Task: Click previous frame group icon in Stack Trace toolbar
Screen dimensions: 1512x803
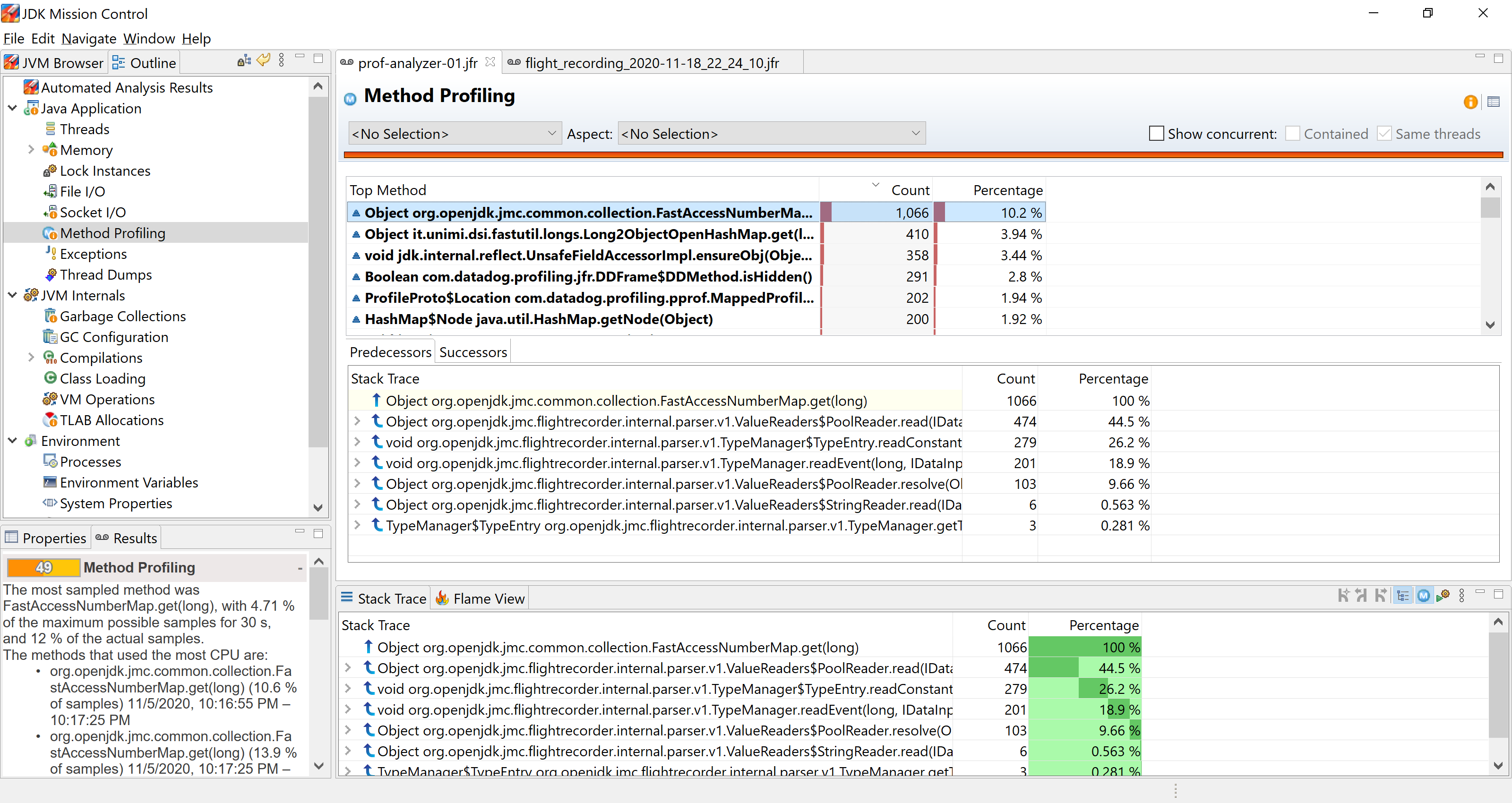Action: pos(1361,596)
